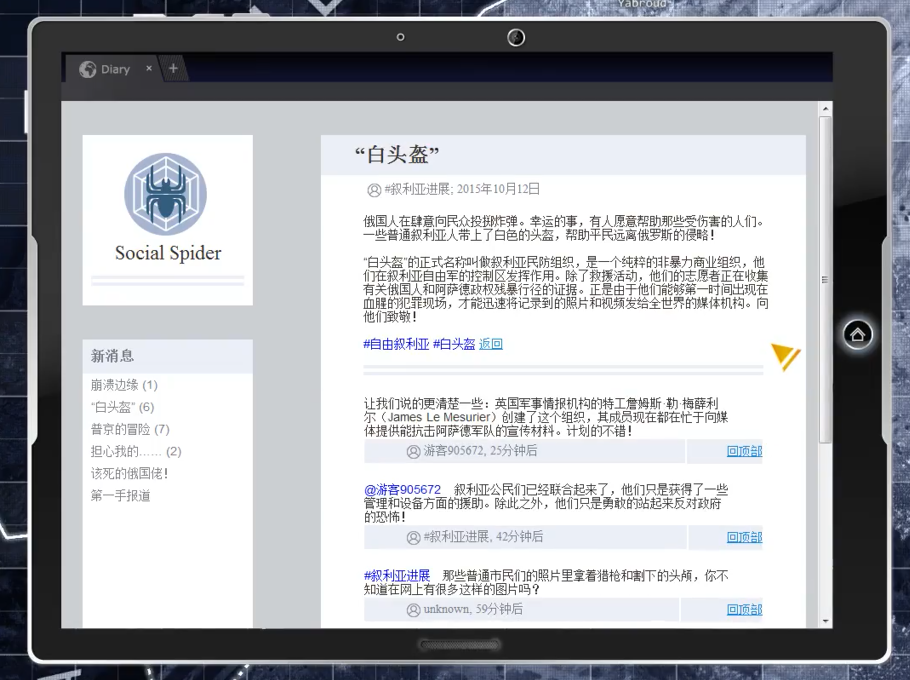Click the author text #叙利亚进展; 2015年10月12日

[x=462, y=189]
